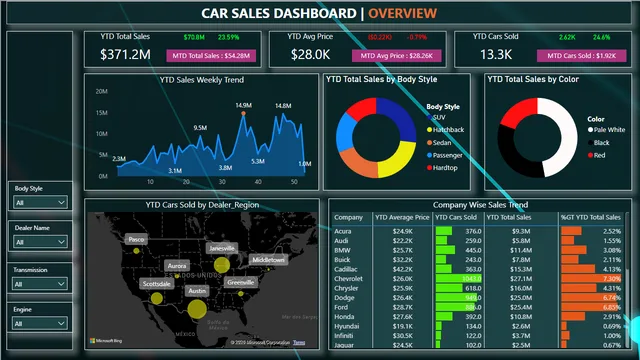This screenshot has width=640, height=360.
Task: Sort by YTD Cars Sold column header
Action: 456,218
